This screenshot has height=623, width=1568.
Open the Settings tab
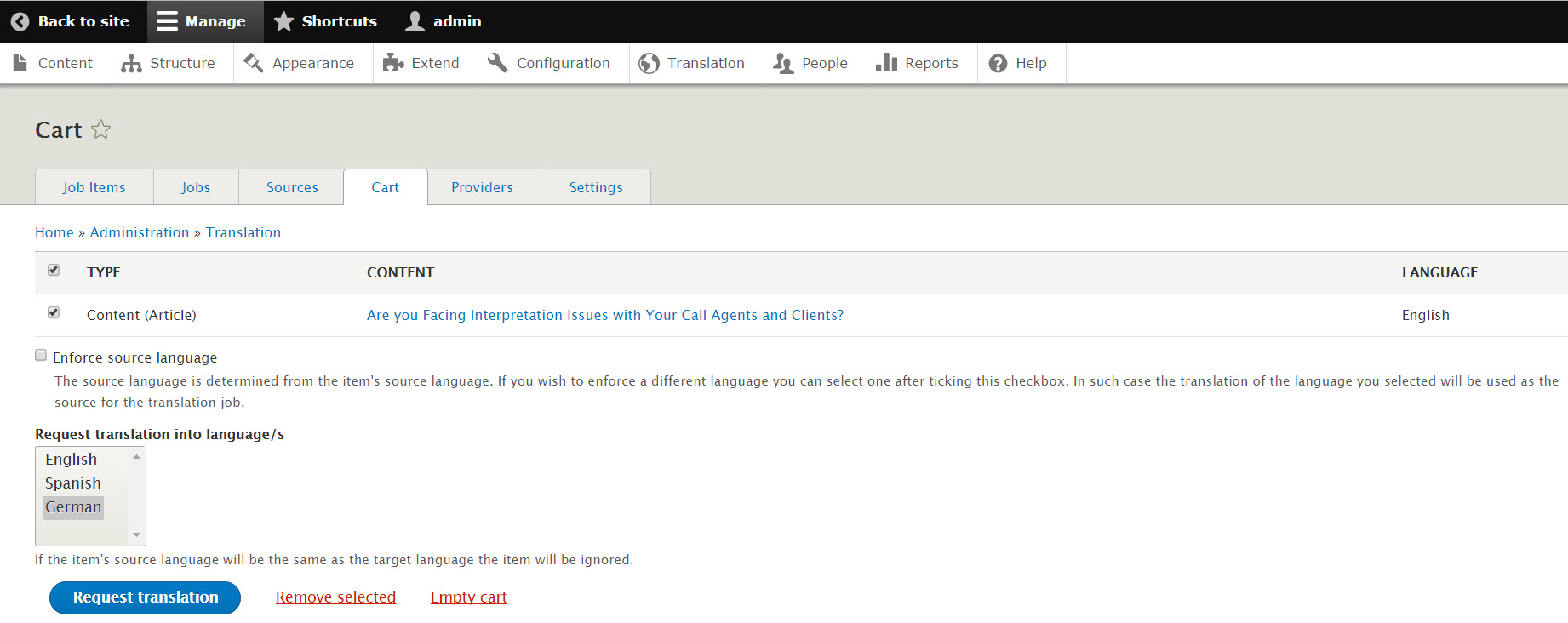click(x=596, y=187)
